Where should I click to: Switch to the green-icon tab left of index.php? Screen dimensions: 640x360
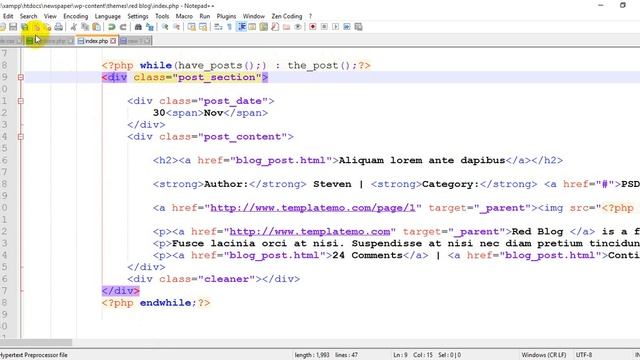click(50, 41)
